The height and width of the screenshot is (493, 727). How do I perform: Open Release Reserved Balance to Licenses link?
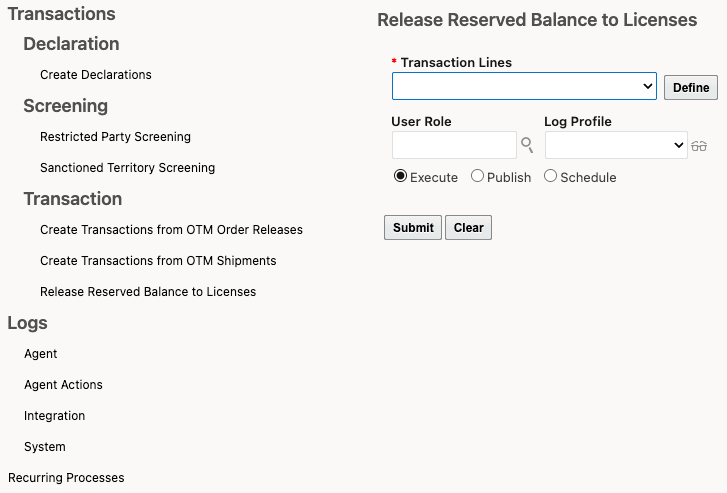148,292
